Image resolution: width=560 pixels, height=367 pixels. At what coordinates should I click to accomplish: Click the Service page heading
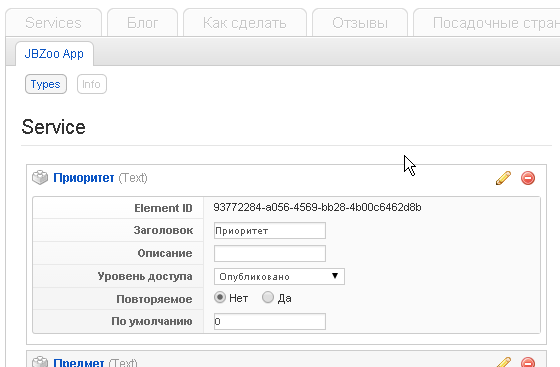tap(54, 127)
